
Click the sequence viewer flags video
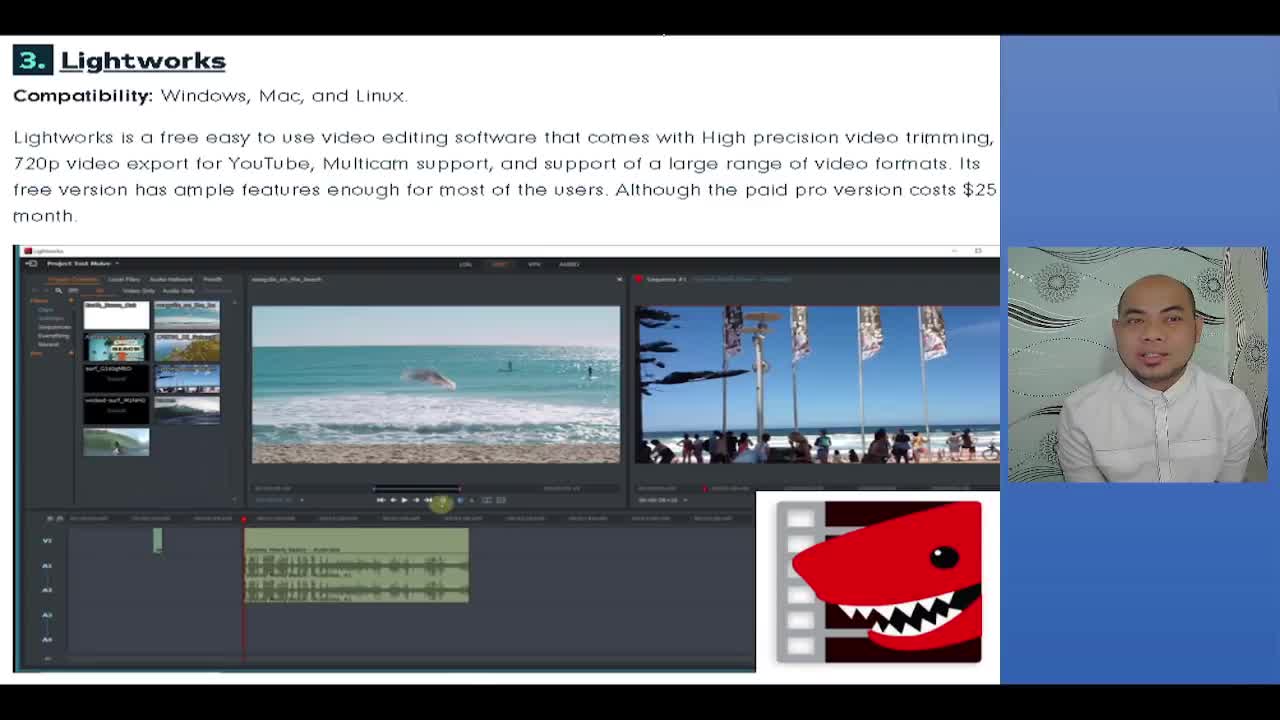click(x=817, y=385)
